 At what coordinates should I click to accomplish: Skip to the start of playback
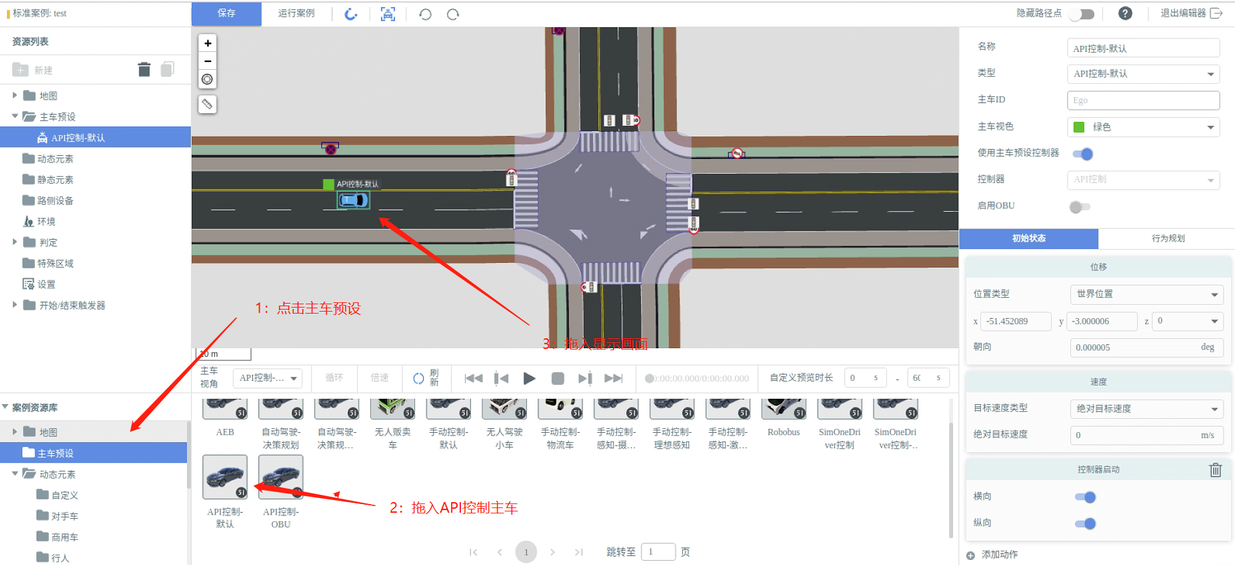click(474, 378)
